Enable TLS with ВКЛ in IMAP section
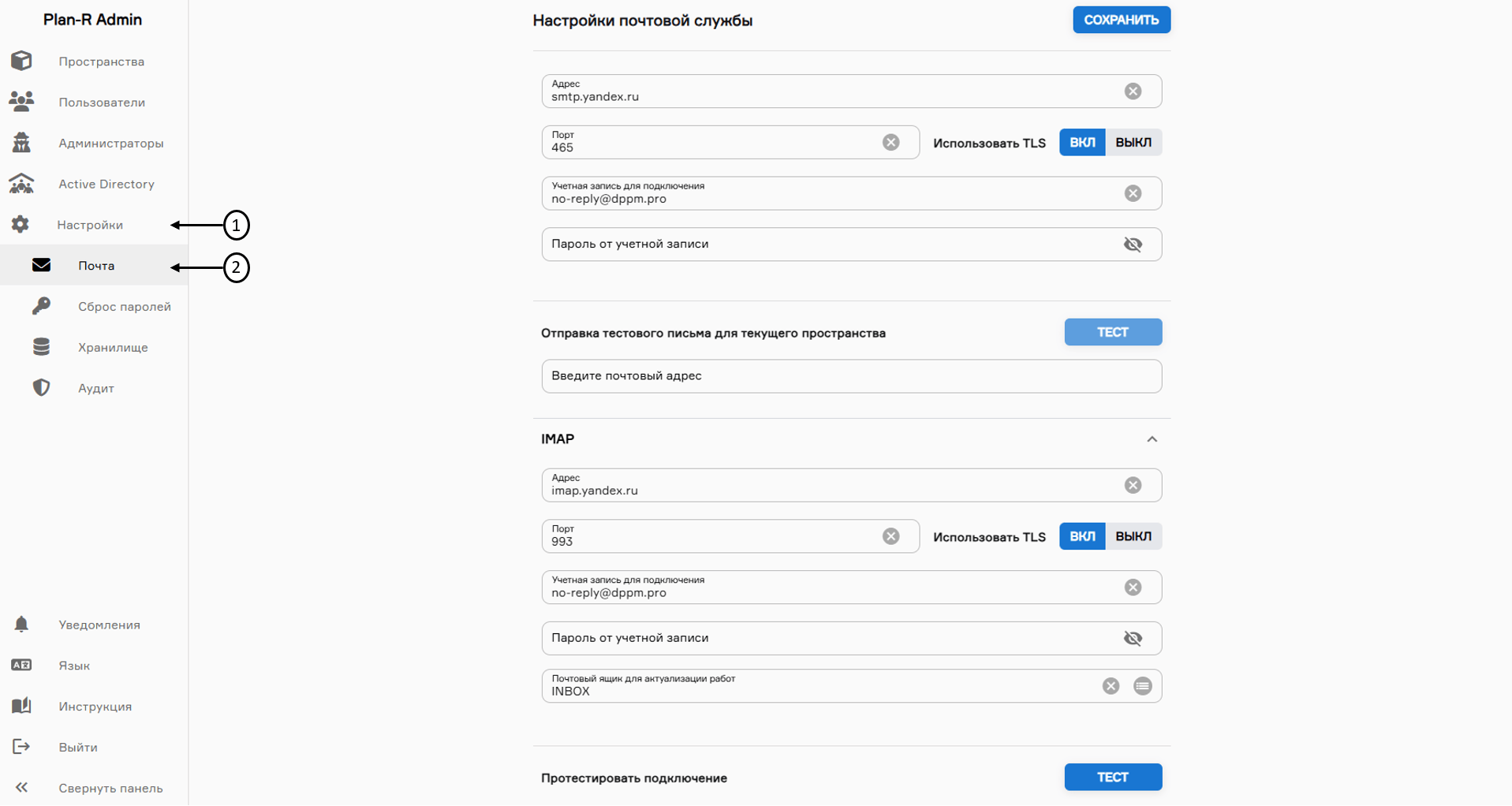Image resolution: width=1512 pixels, height=806 pixels. click(x=1081, y=536)
